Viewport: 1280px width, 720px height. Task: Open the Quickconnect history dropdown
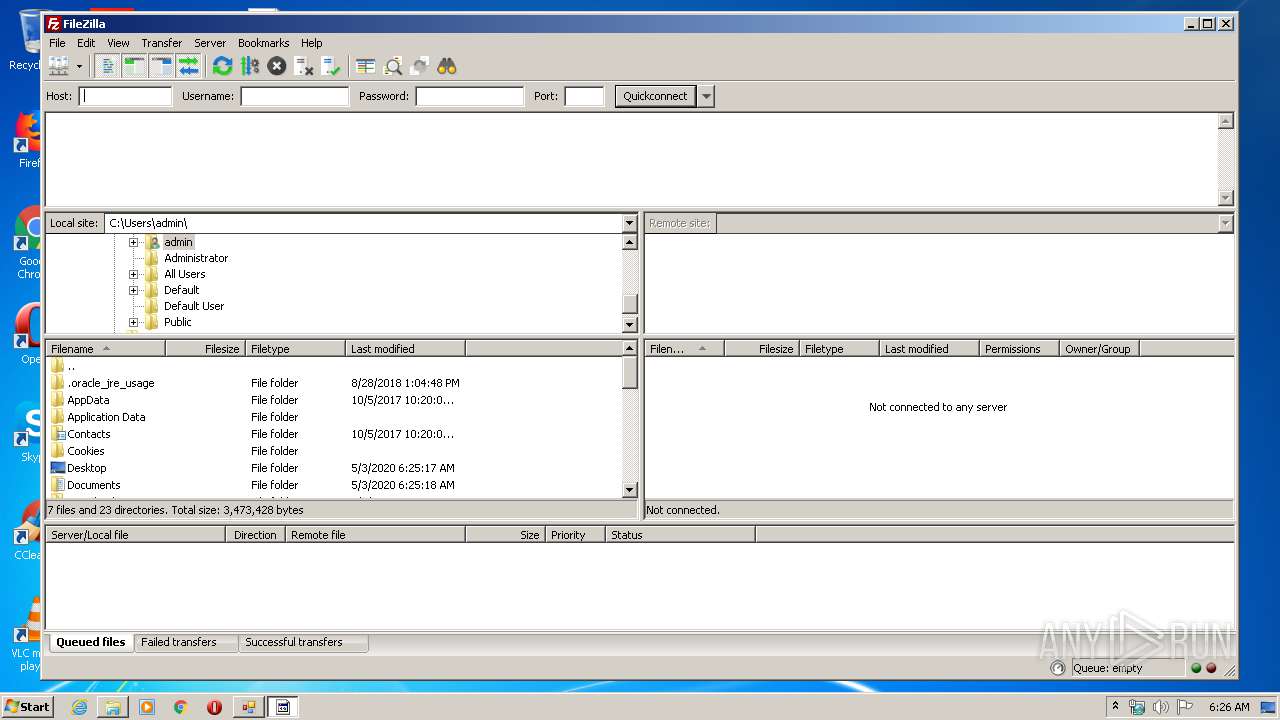tap(706, 96)
